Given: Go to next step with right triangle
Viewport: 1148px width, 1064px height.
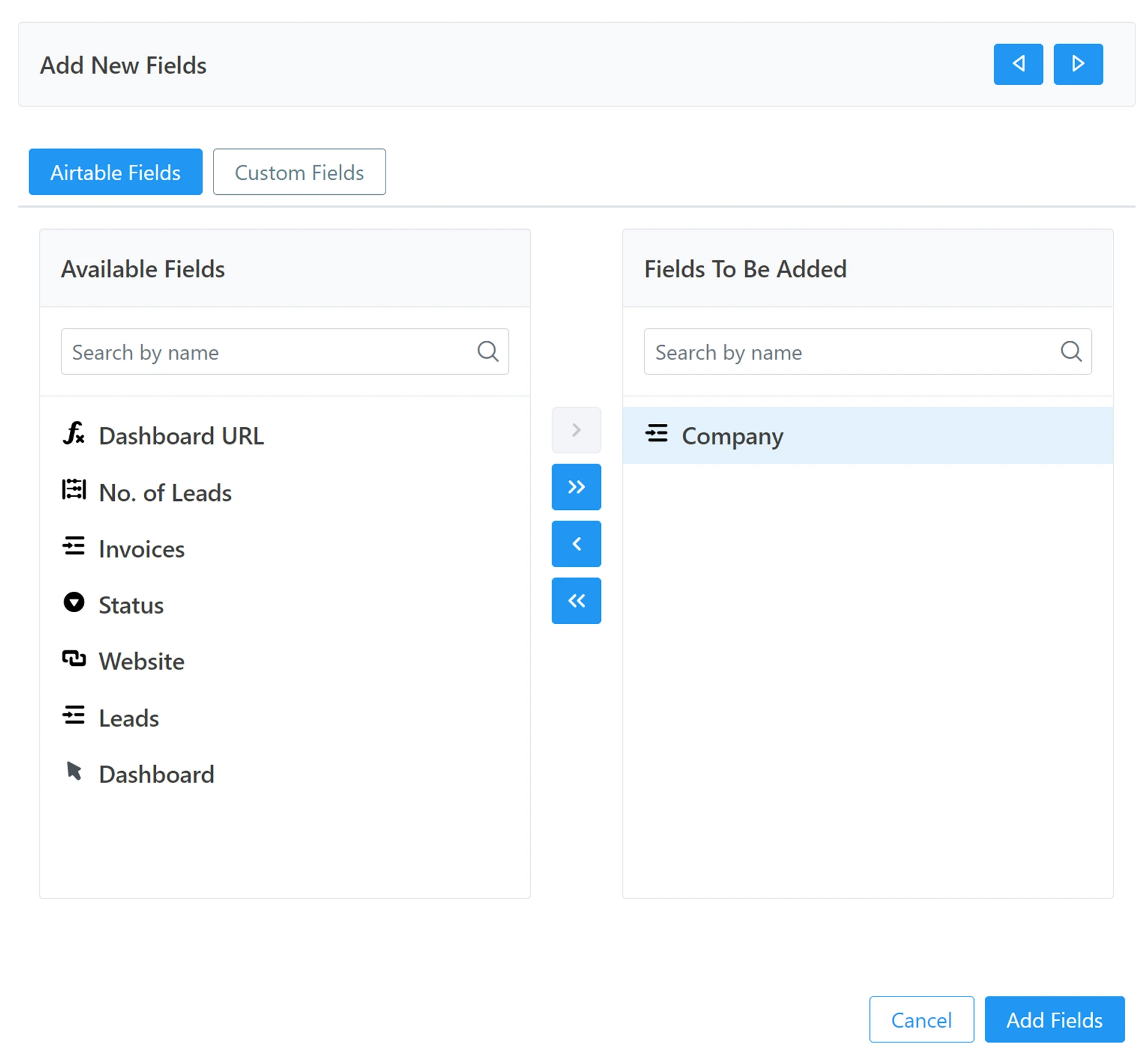Looking at the screenshot, I should [x=1077, y=64].
